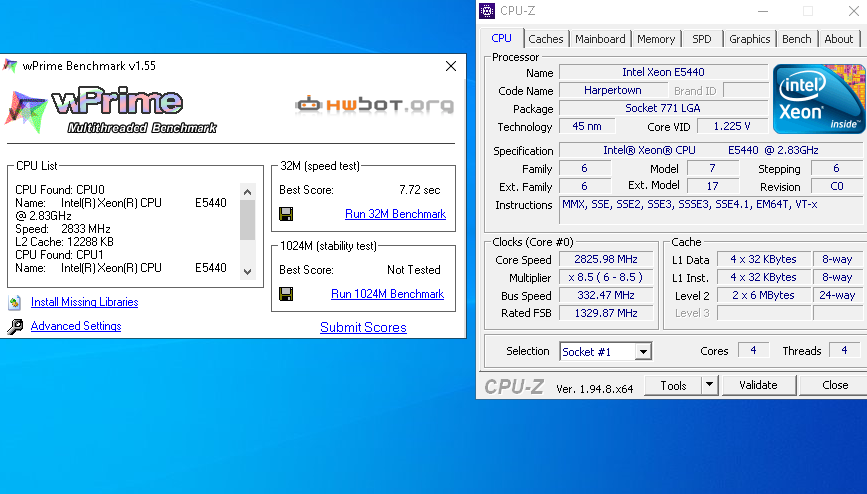
Task: Open the Mainboard tab
Action: 600,39
